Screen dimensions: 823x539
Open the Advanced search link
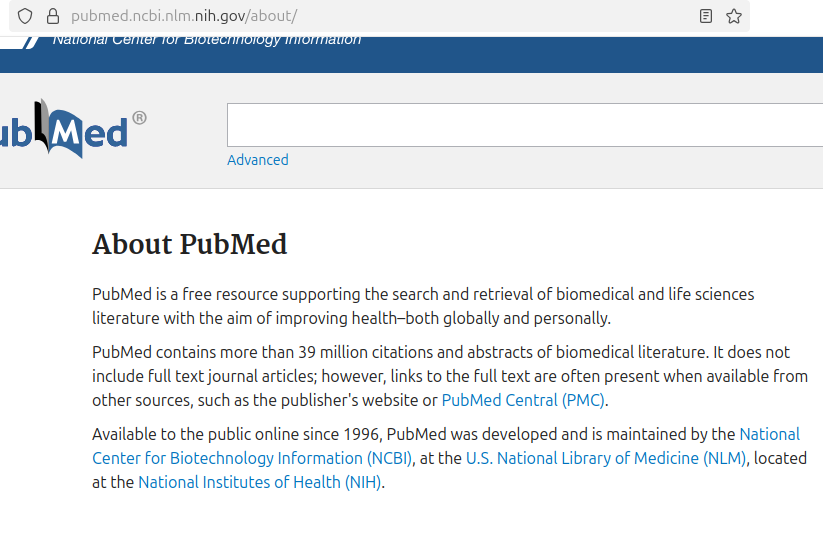pos(257,160)
